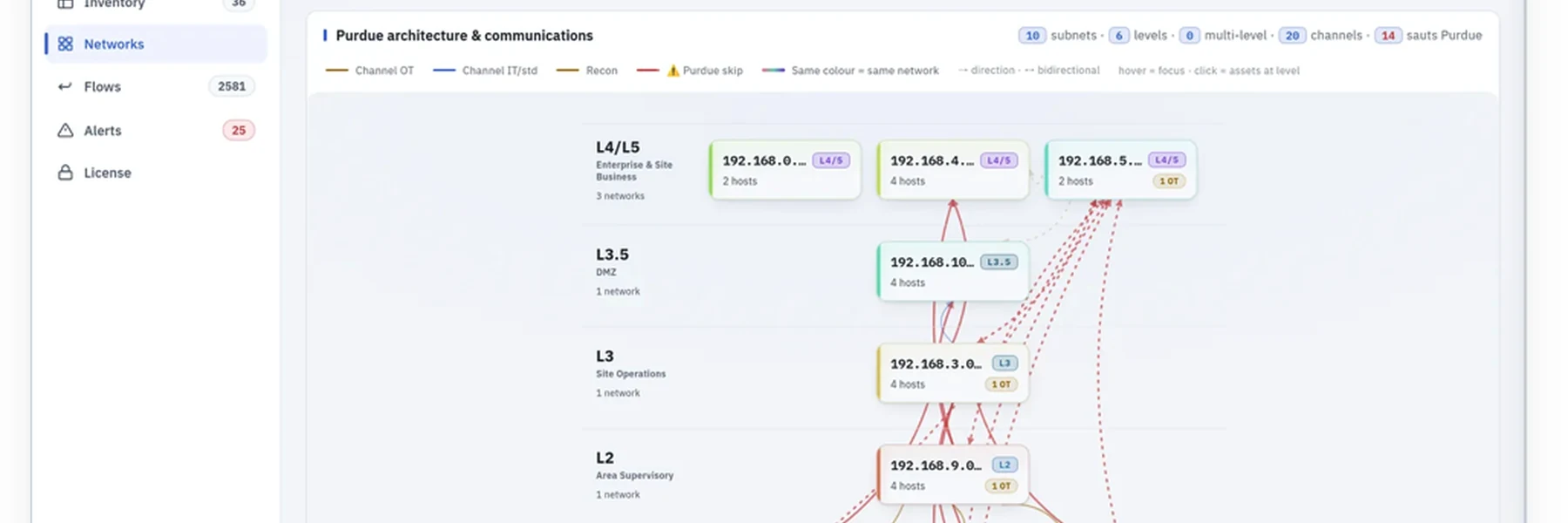This screenshot has width=1568, height=523.
Task: Click the L3 badge on 192.168.3.0 card
Action: [1005, 363]
